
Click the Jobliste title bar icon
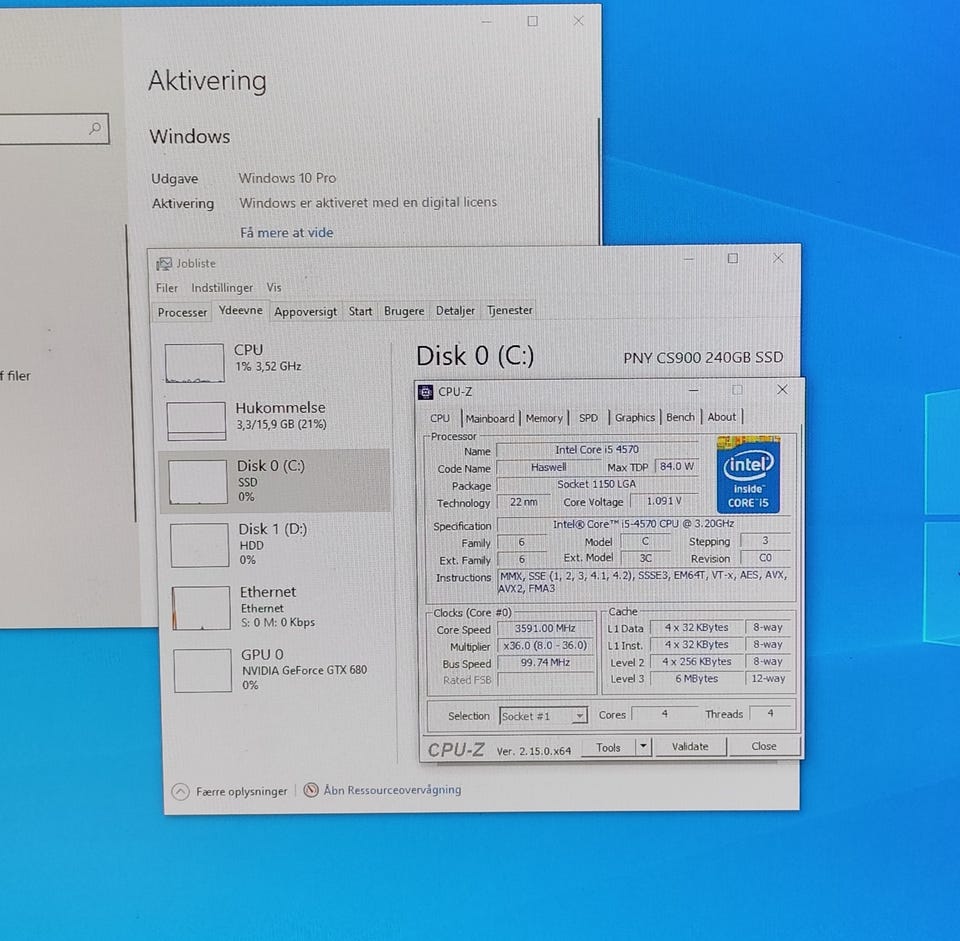[164, 264]
